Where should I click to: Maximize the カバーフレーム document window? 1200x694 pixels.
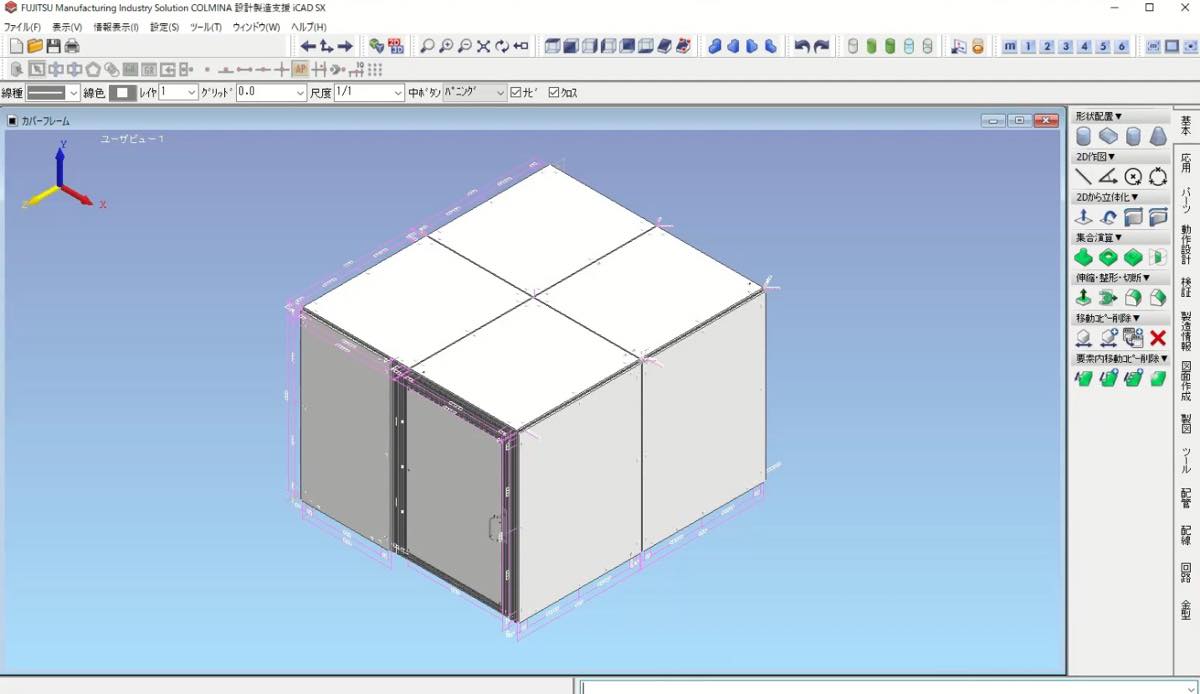click(1019, 120)
